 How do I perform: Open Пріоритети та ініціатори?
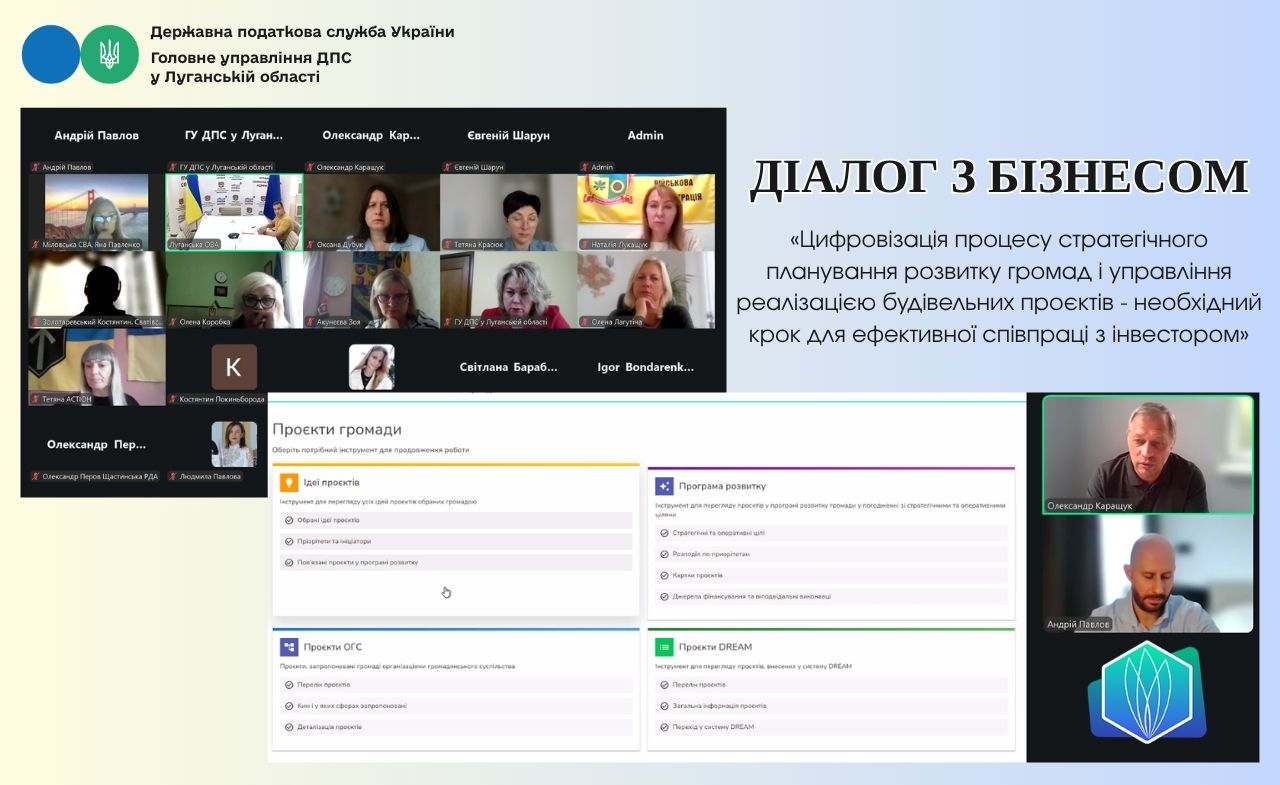point(456,541)
